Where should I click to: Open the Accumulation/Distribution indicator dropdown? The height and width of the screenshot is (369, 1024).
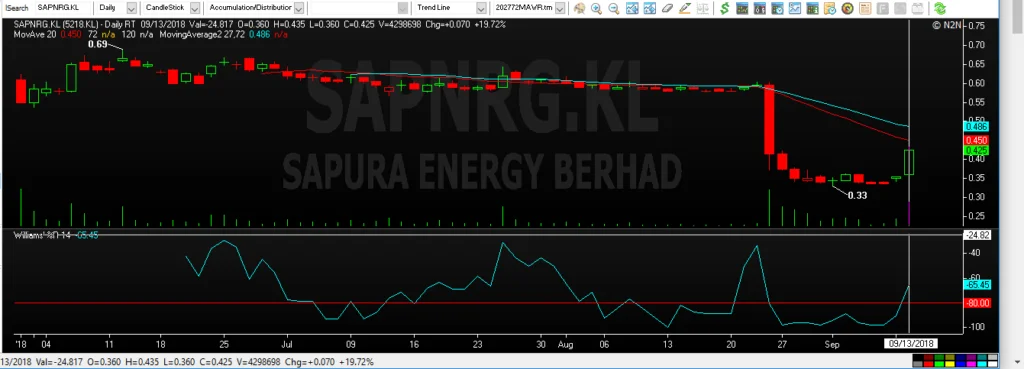[298, 8]
